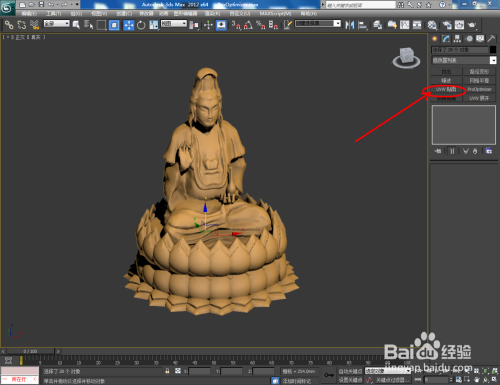The image size is (500, 385).
Task: Open the 视图(V) Views menu
Action: tap(99, 14)
